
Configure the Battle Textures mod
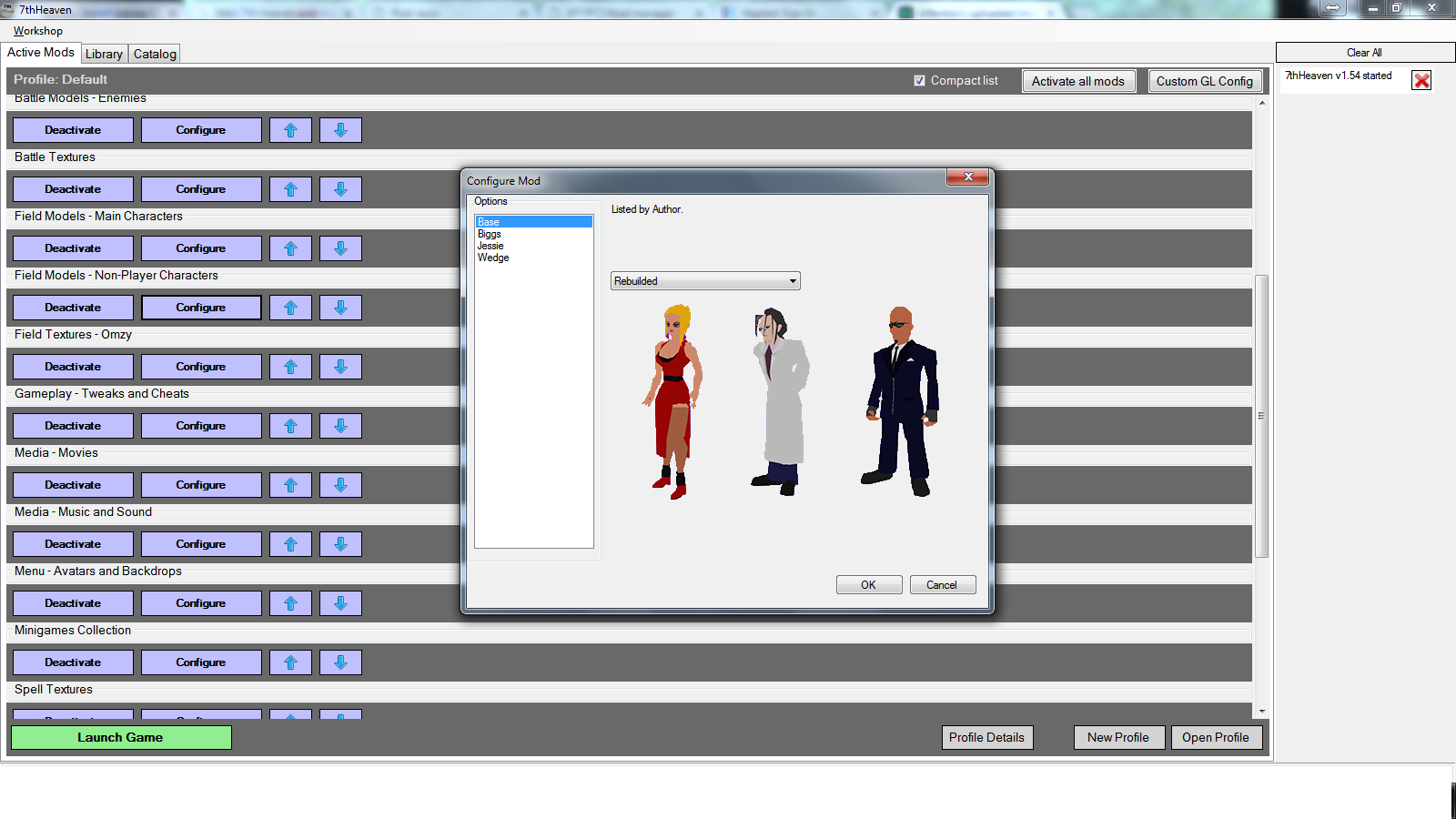[x=201, y=189]
